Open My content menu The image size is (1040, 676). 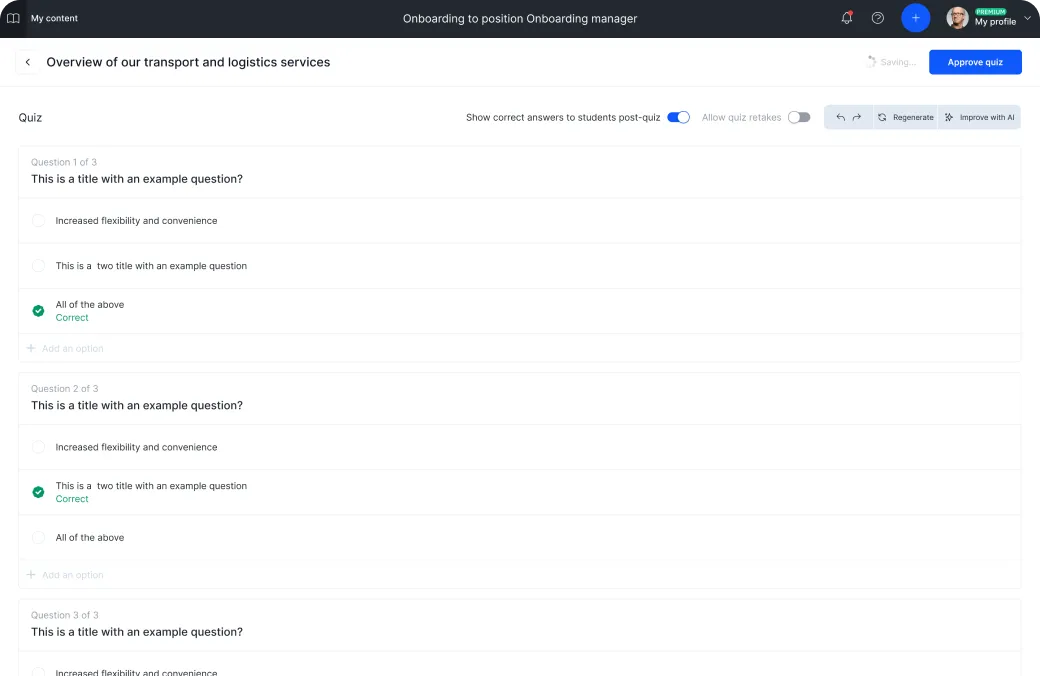click(x=54, y=18)
